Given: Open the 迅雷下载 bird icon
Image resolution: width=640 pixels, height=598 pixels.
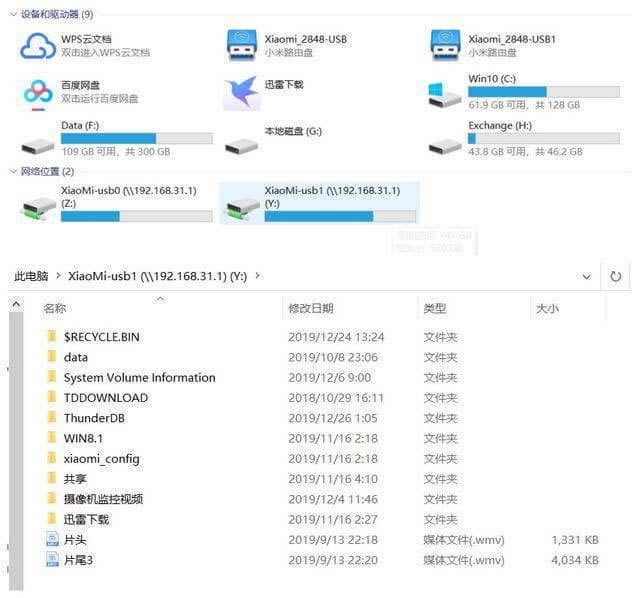Looking at the screenshot, I should [x=241, y=93].
